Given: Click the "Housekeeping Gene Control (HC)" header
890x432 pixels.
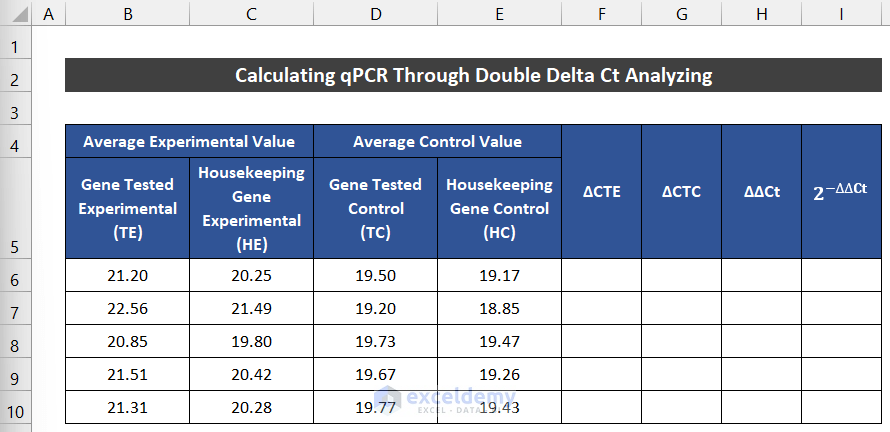Looking at the screenshot, I should 499,208.
